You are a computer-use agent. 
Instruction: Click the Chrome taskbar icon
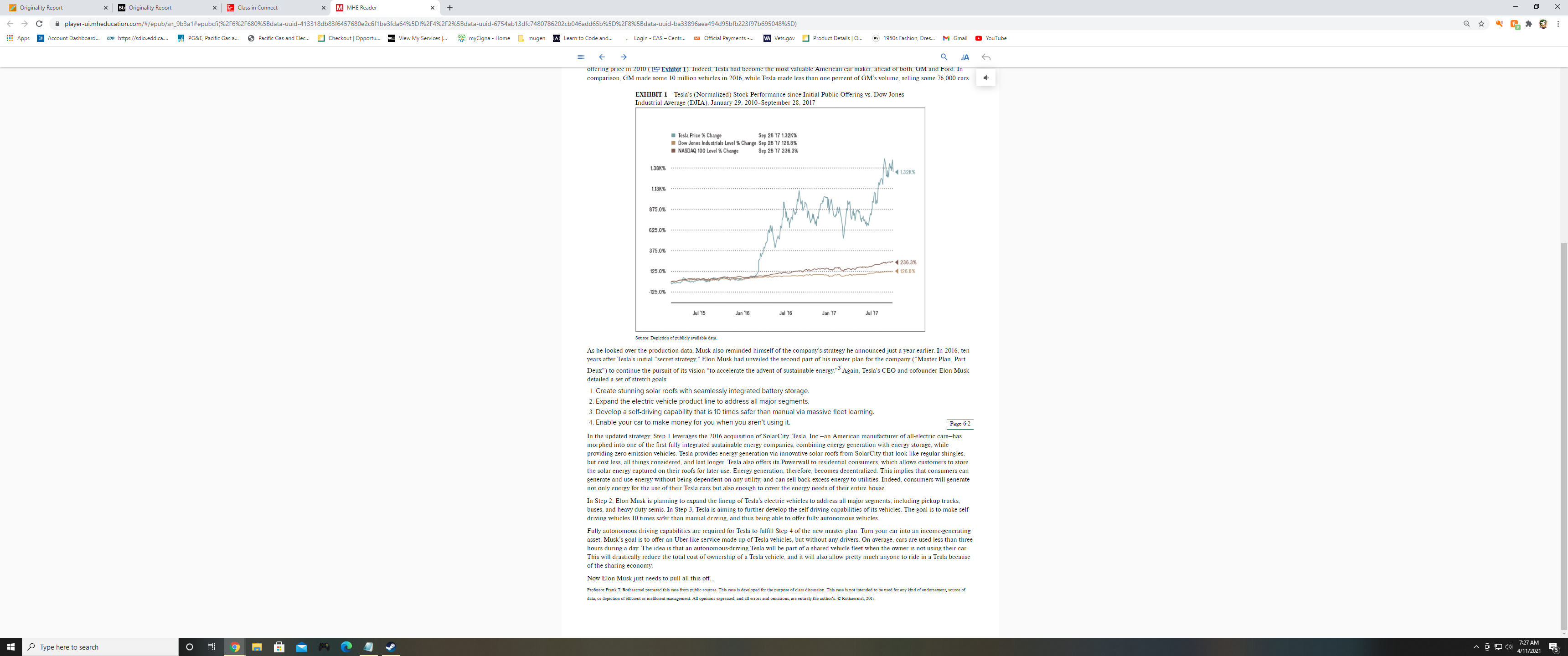pos(234,647)
